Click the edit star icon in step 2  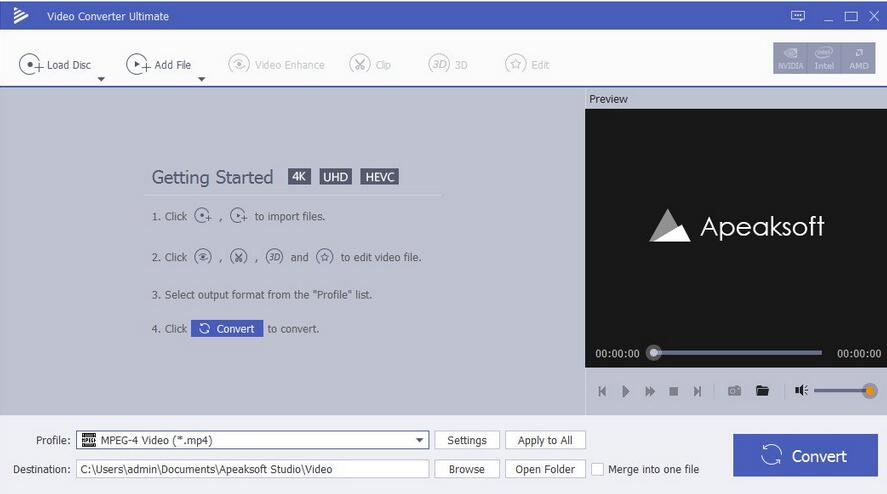tap(325, 257)
